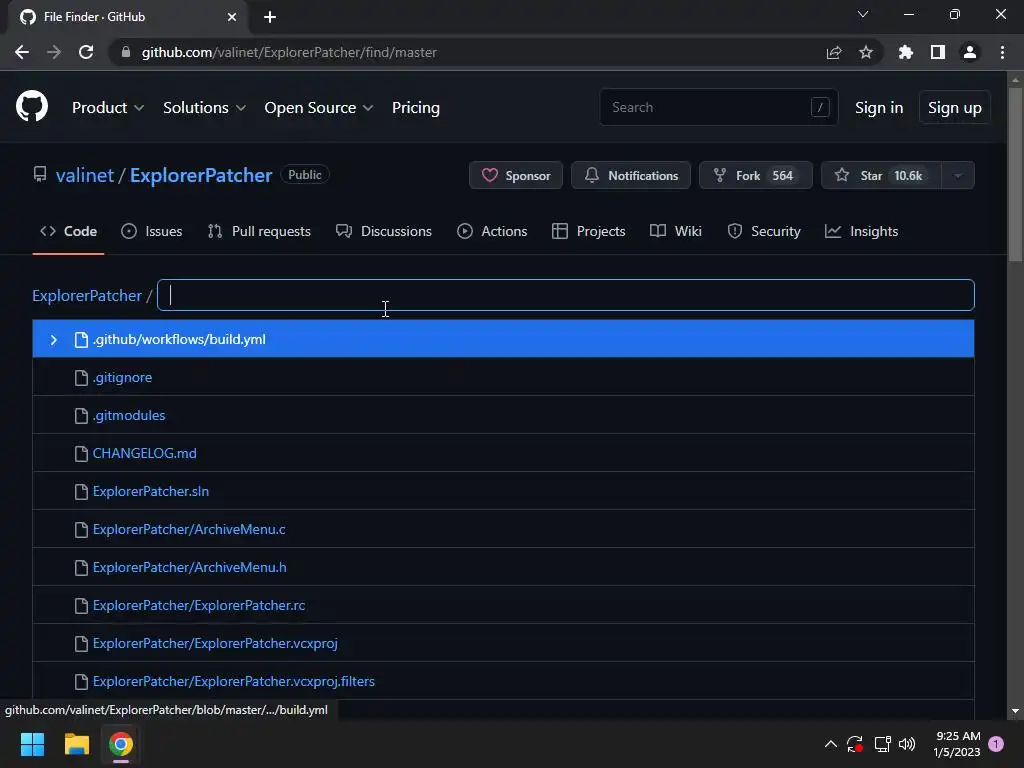Open ExplorerPatcher/ExplorerPatcher.vcxproj.filters file
The width and height of the screenshot is (1024, 768).
point(234,681)
